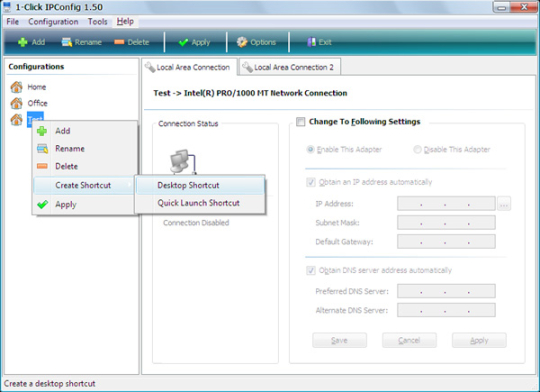Choose Delete in the context menu

[x=85, y=166]
